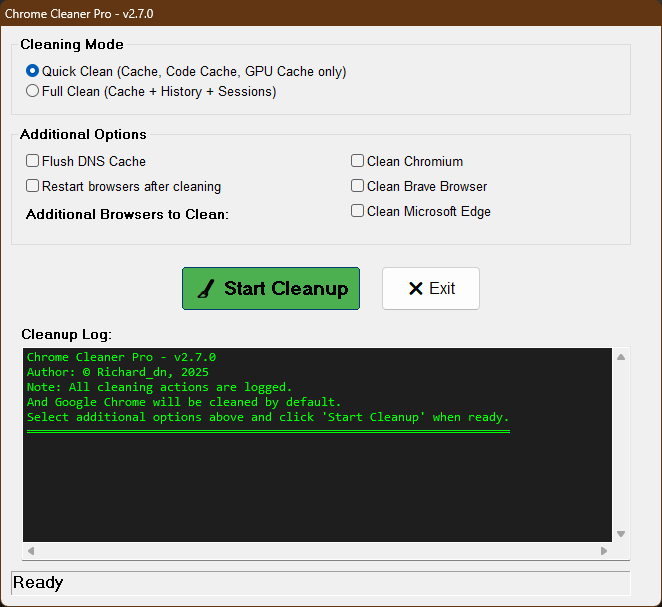This screenshot has width=662, height=607.
Task: Click the first log line 'Chrome Cleaner Pro - v2.7.0'
Action: coord(121,357)
